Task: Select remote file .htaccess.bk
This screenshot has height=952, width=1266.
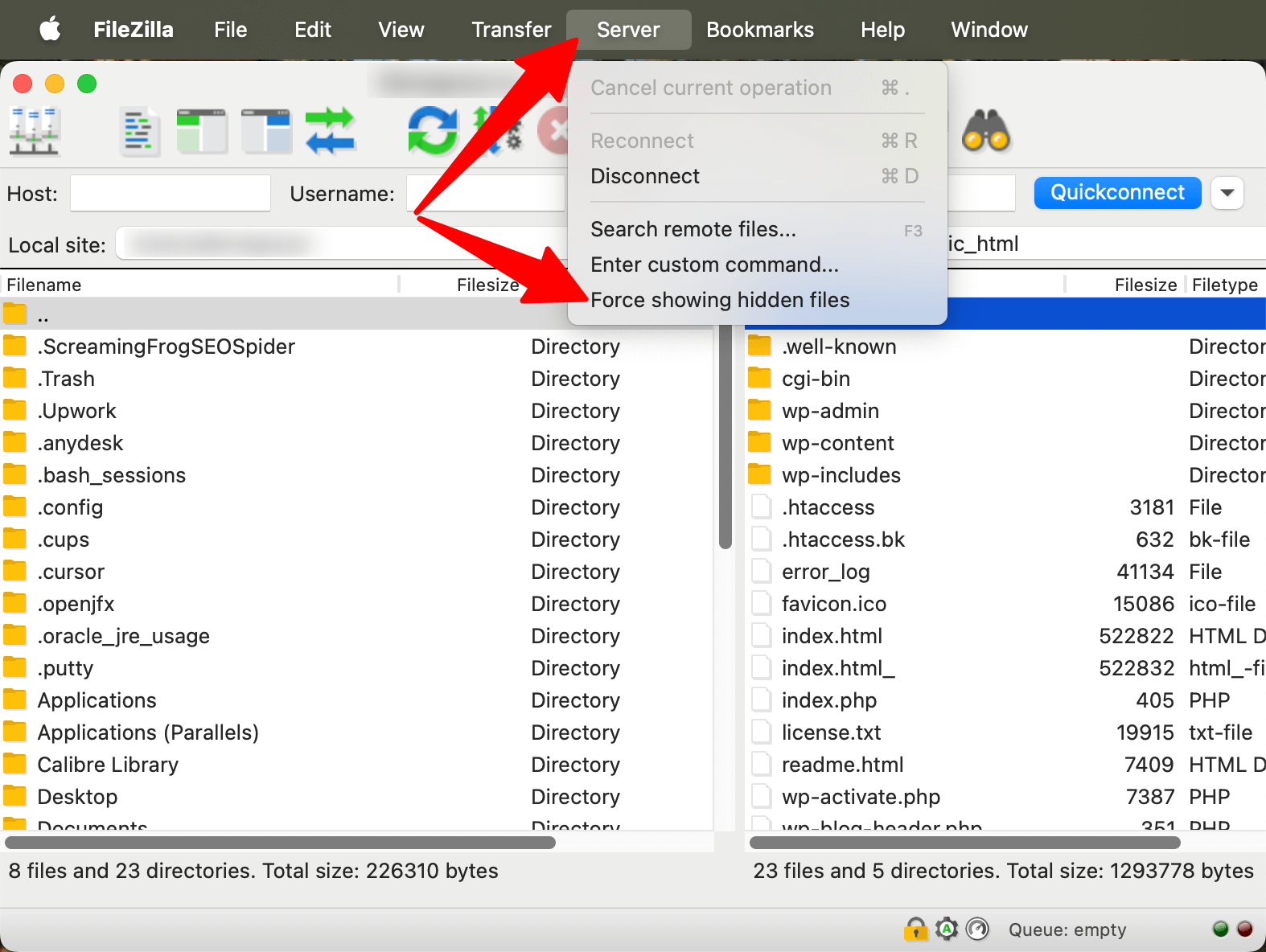Action: pyautogui.click(x=1005, y=539)
